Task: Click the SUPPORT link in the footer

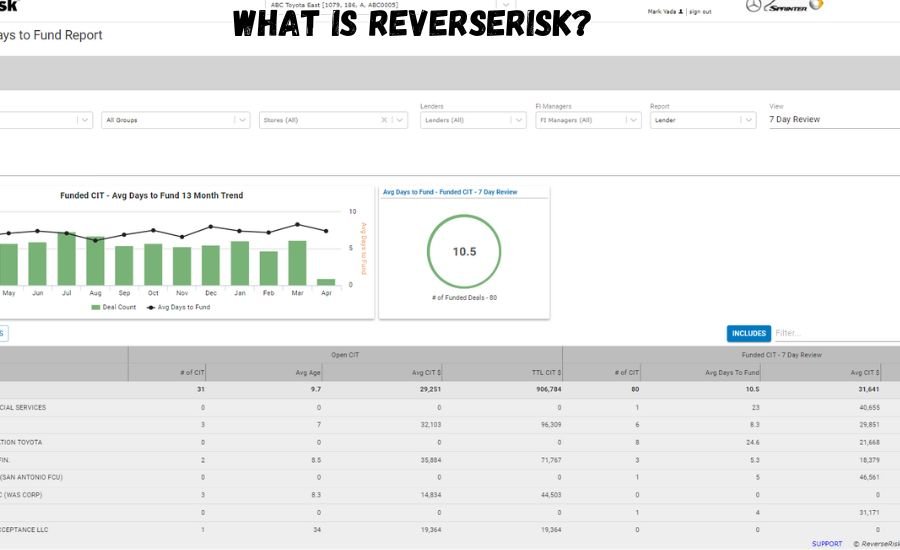Action: coord(827,544)
